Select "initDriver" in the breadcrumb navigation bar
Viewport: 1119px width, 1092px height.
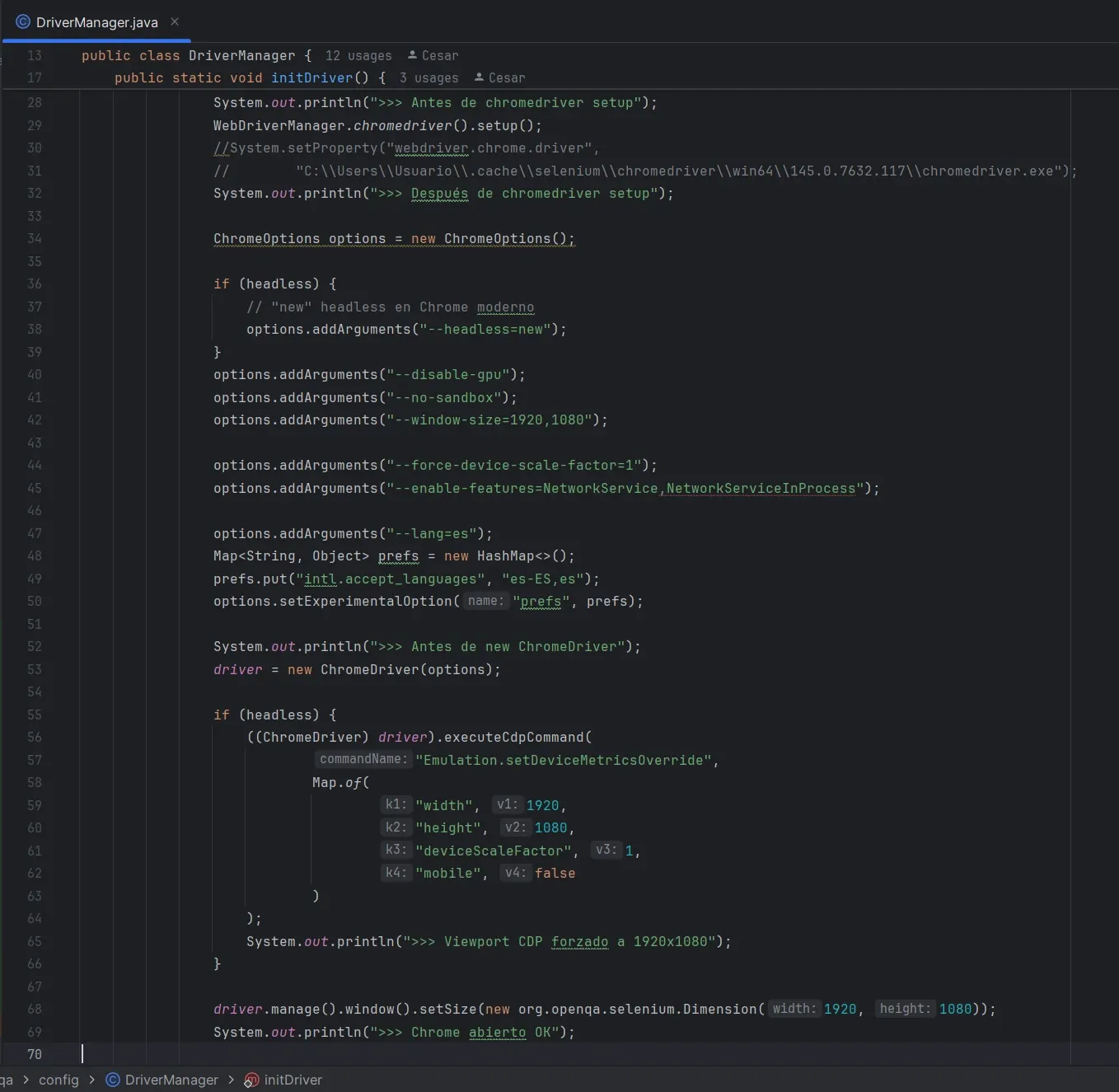293,1080
